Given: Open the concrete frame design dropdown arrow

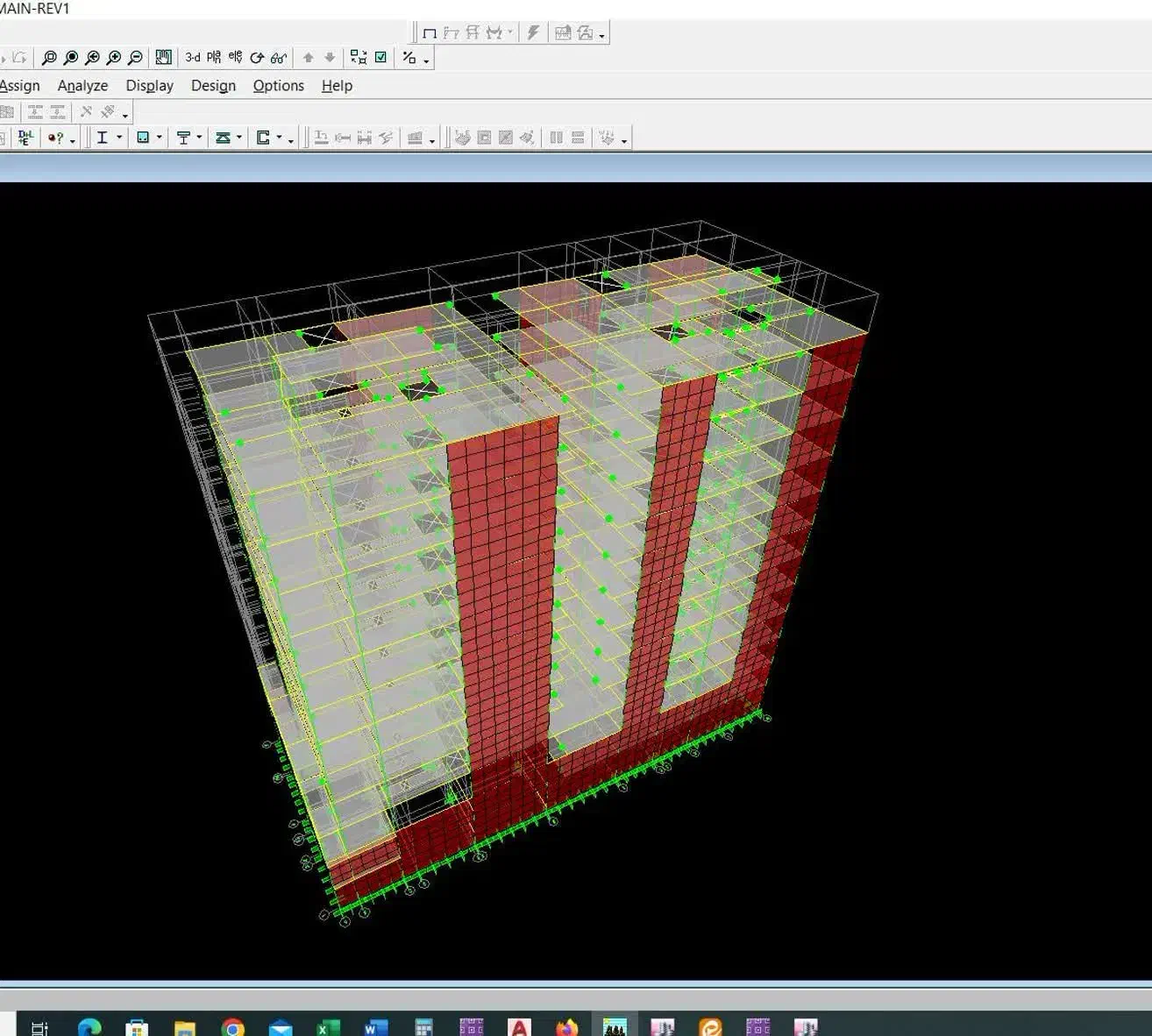Looking at the screenshot, I should 159,138.
